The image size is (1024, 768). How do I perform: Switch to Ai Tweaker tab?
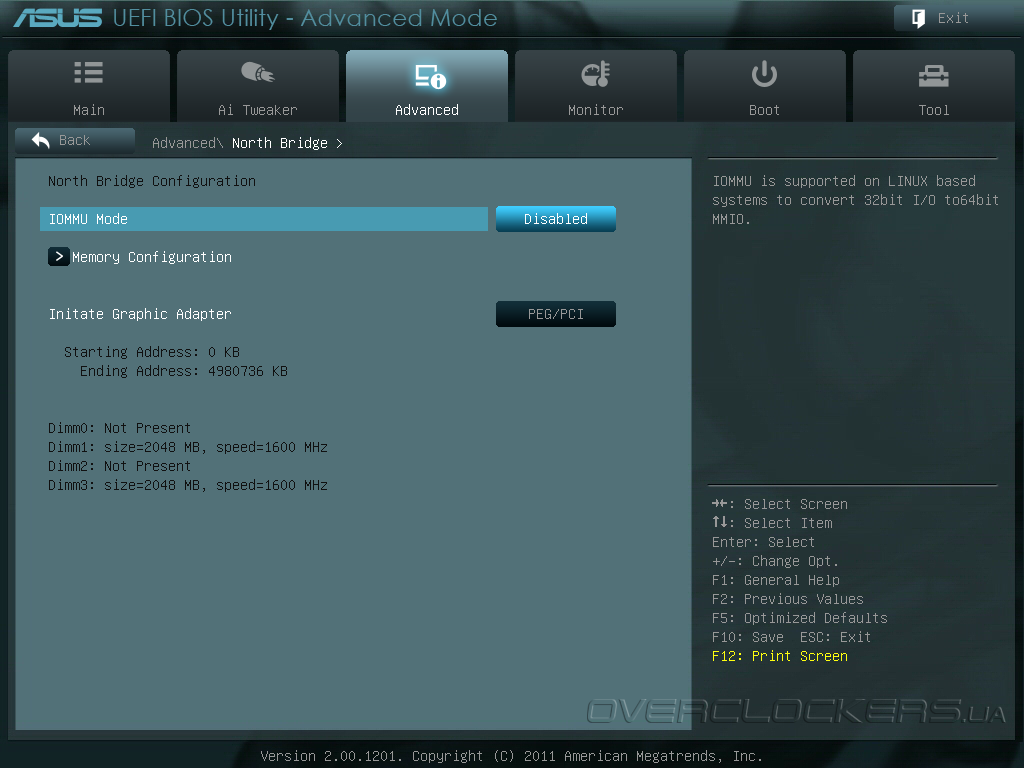point(258,86)
